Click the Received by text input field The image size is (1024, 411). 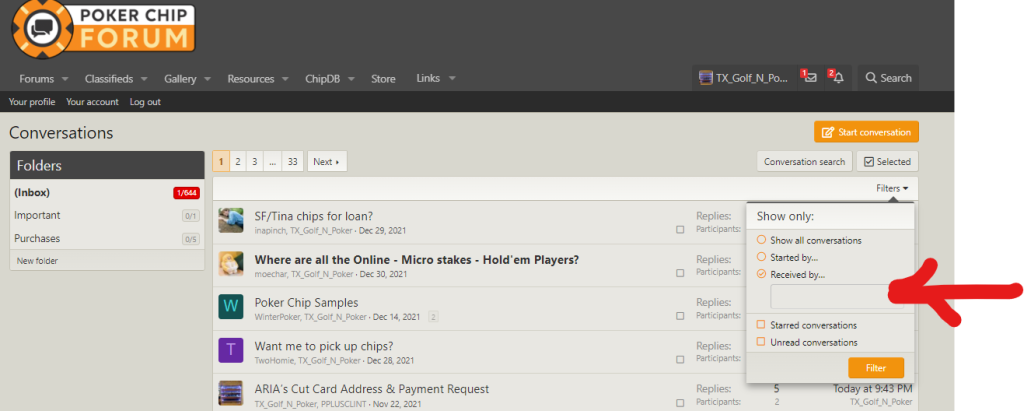[x=828, y=296]
